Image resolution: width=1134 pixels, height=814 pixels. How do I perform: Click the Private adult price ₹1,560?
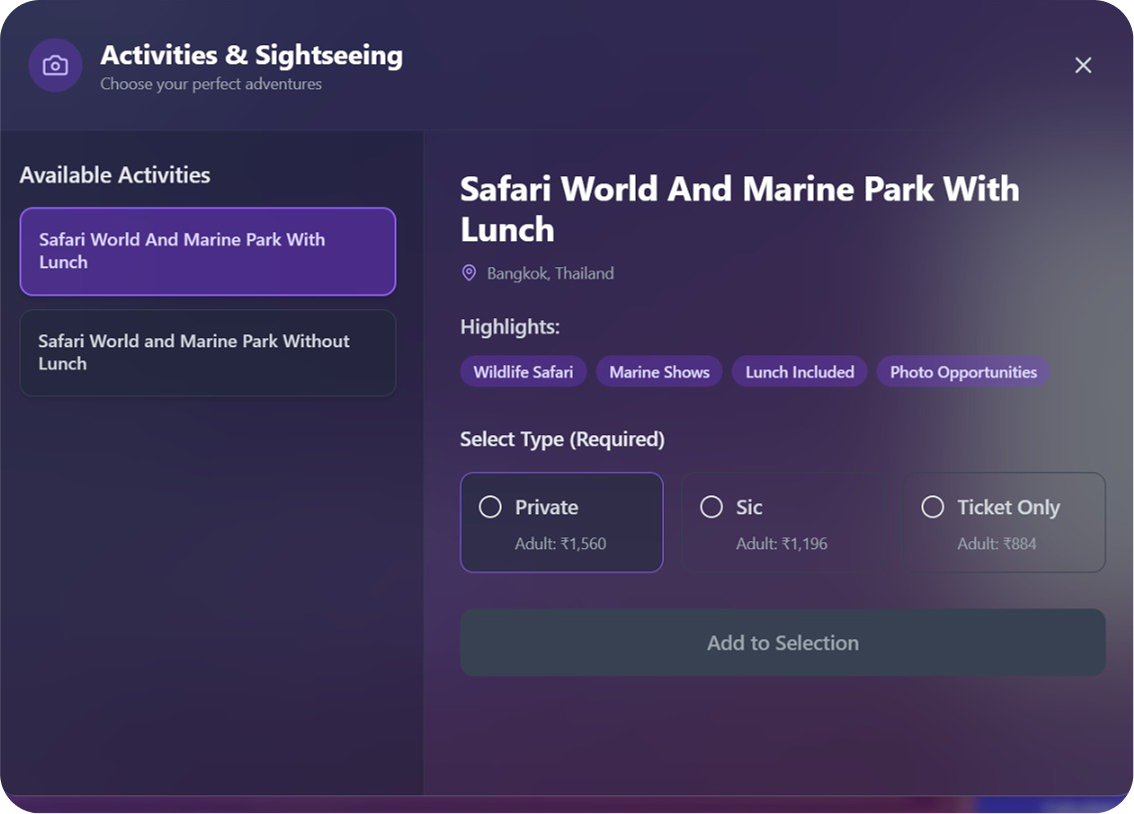tap(560, 544)
